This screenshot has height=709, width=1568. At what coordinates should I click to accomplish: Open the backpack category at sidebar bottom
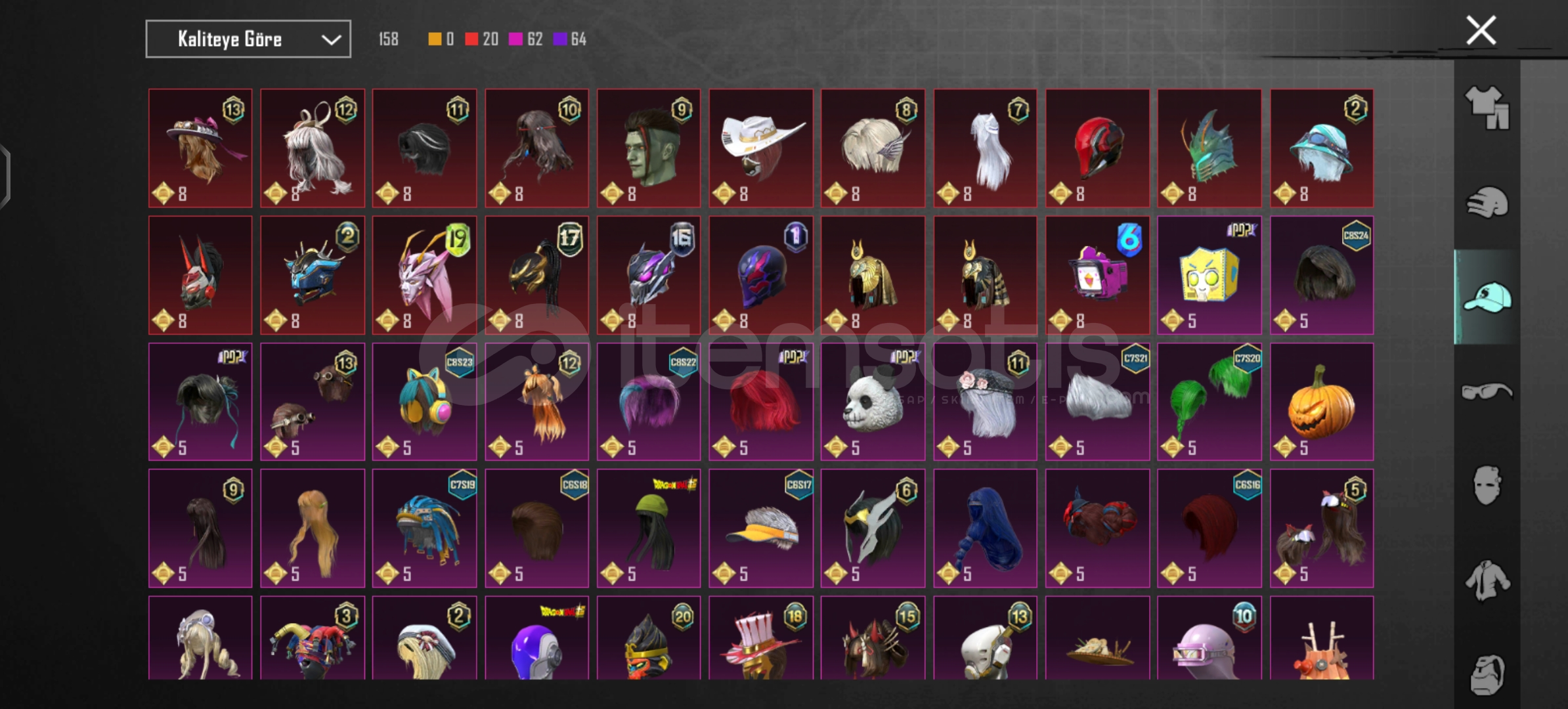1487,674
